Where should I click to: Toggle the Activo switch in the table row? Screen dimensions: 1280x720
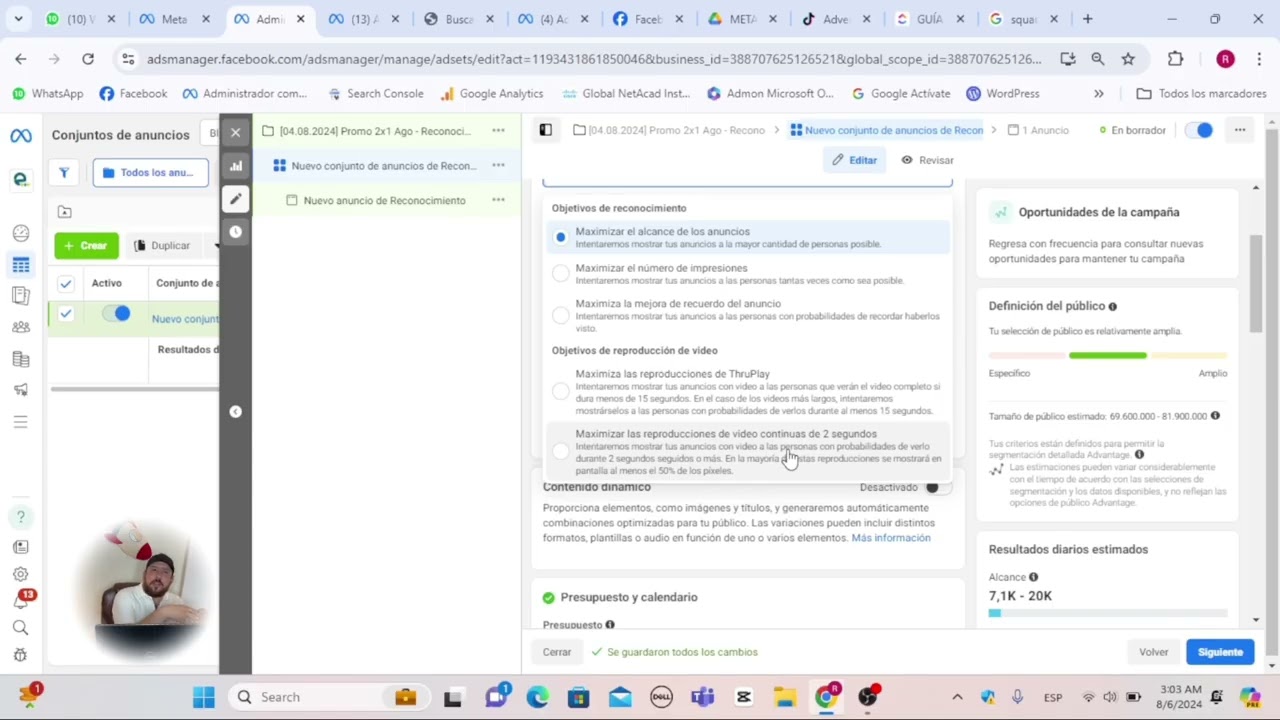pyautogui.click(x=116, y=314)
